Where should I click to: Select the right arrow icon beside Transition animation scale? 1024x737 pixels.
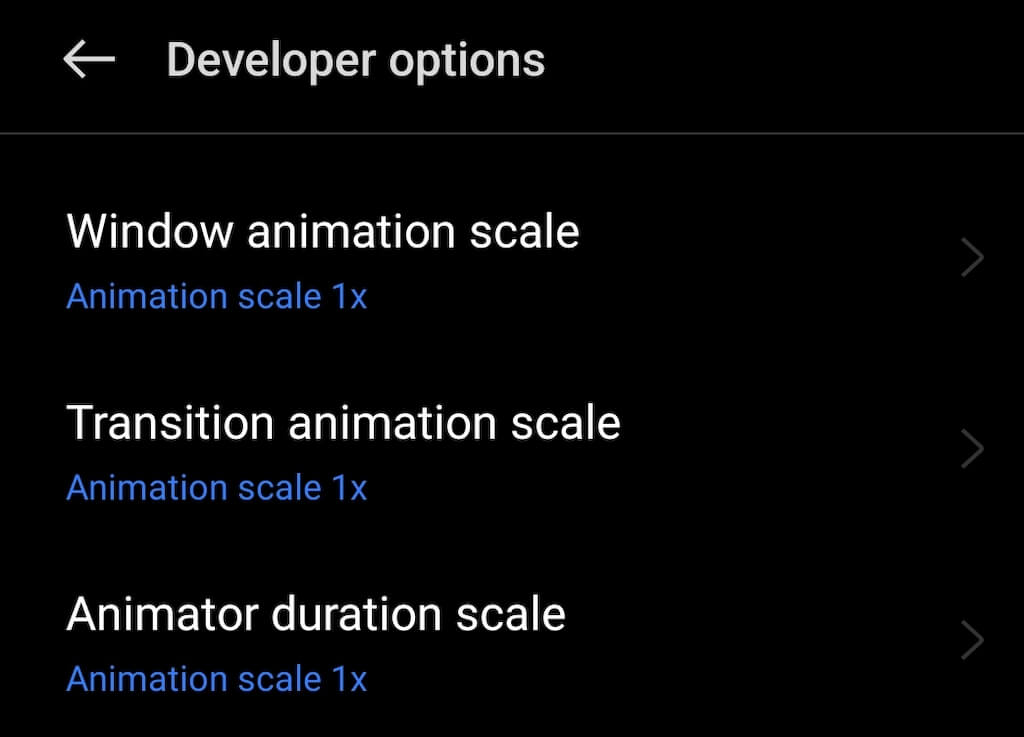pyautogui.click(x=972, y=449)
